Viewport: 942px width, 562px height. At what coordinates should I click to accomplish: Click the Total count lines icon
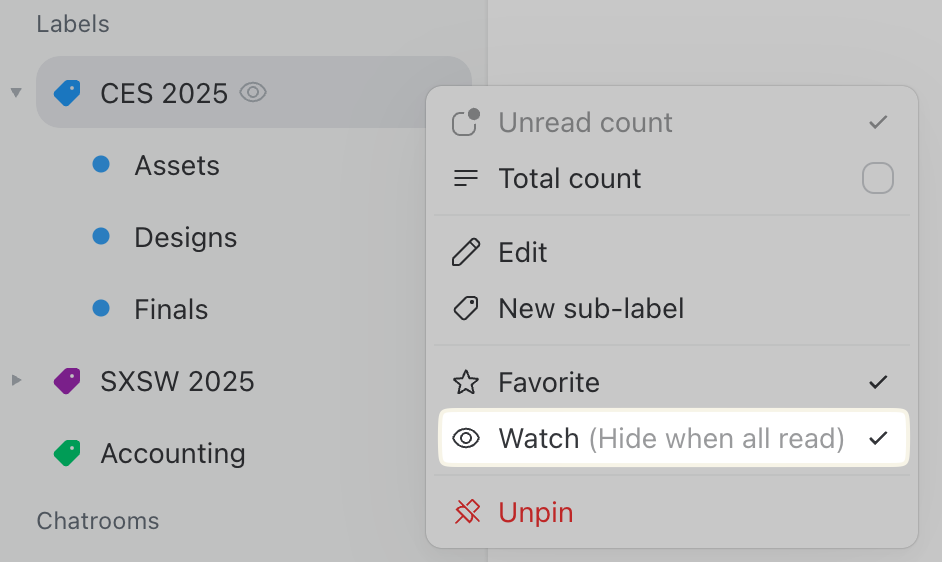point(466,179)
